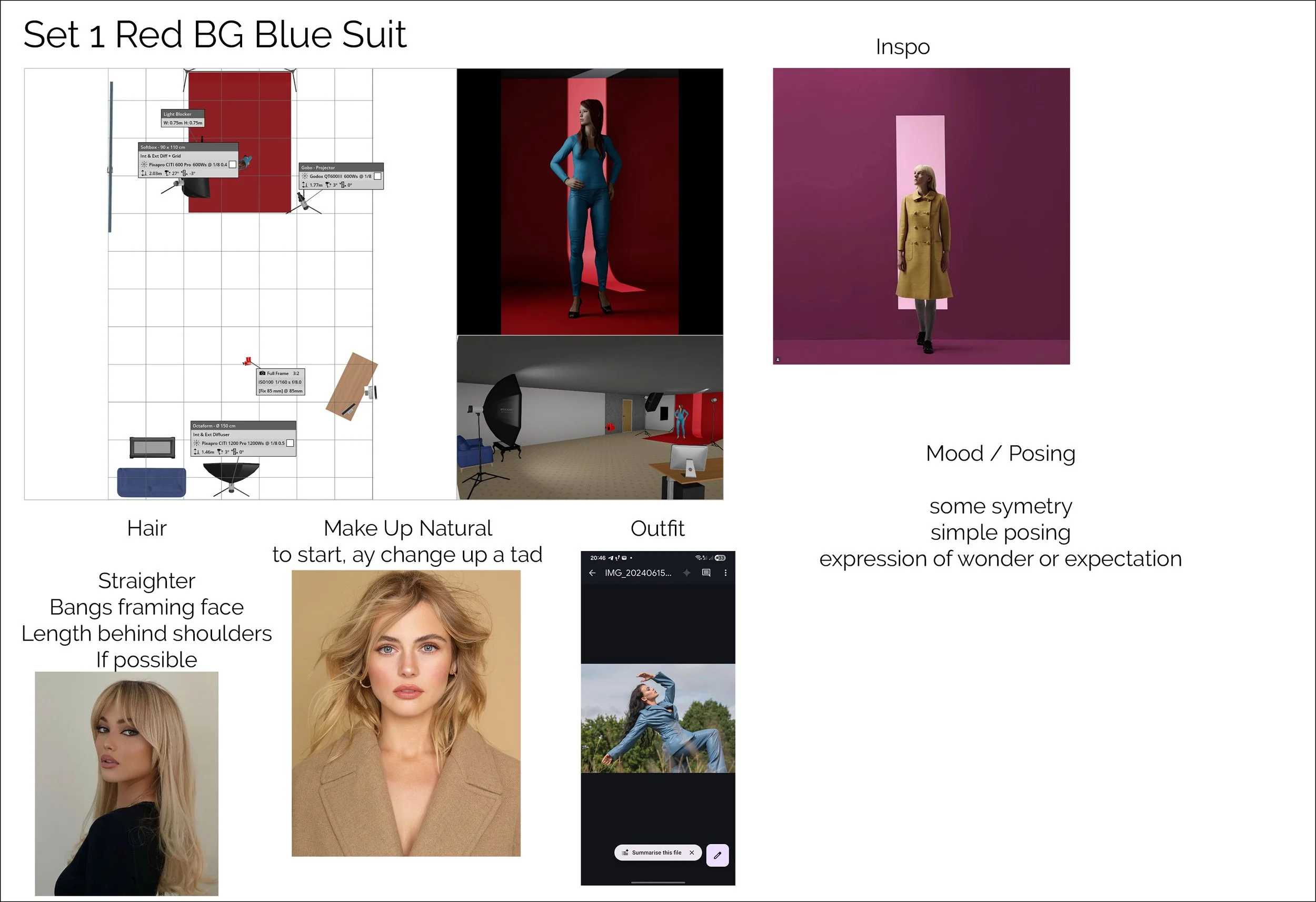Dismiss the Summarise this file chip
The height and width of the screenshot is (902, 1316).
[x=691, y=853]
